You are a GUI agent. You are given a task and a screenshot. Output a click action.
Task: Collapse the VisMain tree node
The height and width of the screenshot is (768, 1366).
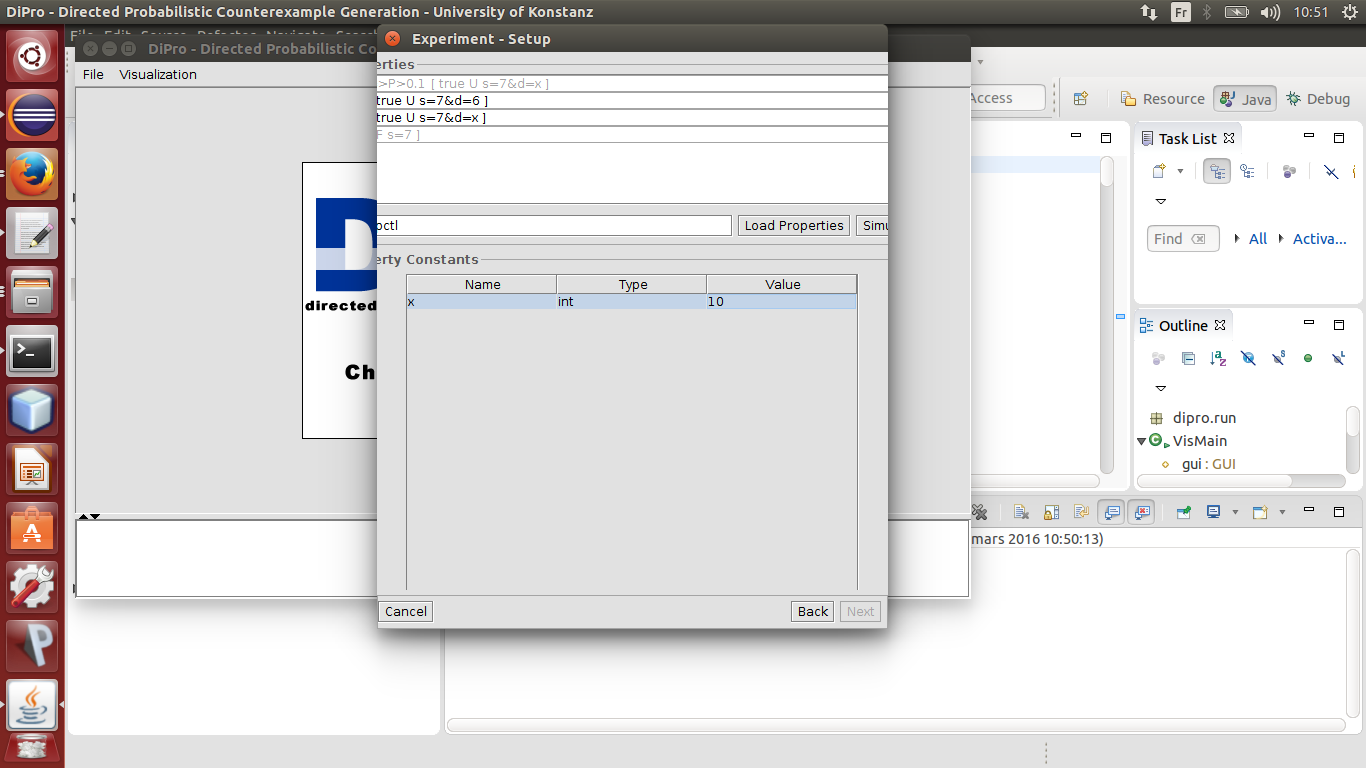point(1142,441)
